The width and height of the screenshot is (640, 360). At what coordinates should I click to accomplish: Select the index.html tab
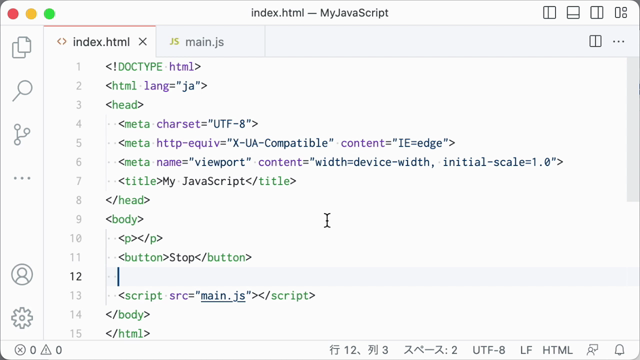tap(96, 42)
